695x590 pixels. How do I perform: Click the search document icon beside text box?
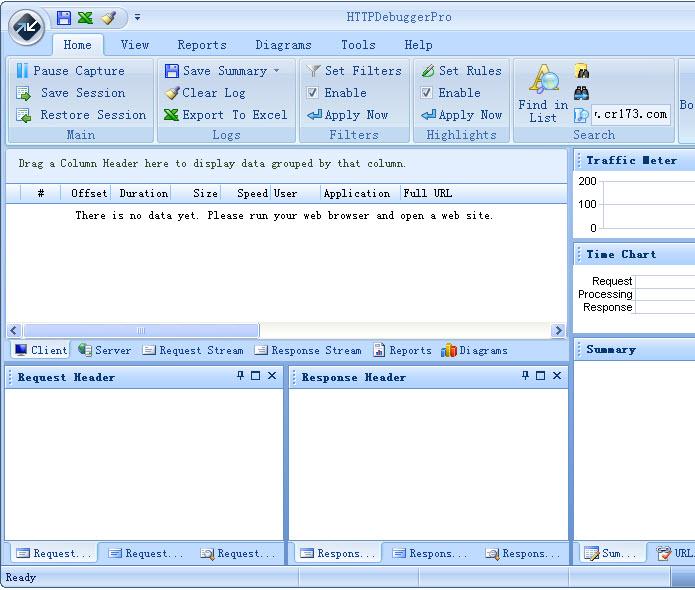[x=581, y=115]
